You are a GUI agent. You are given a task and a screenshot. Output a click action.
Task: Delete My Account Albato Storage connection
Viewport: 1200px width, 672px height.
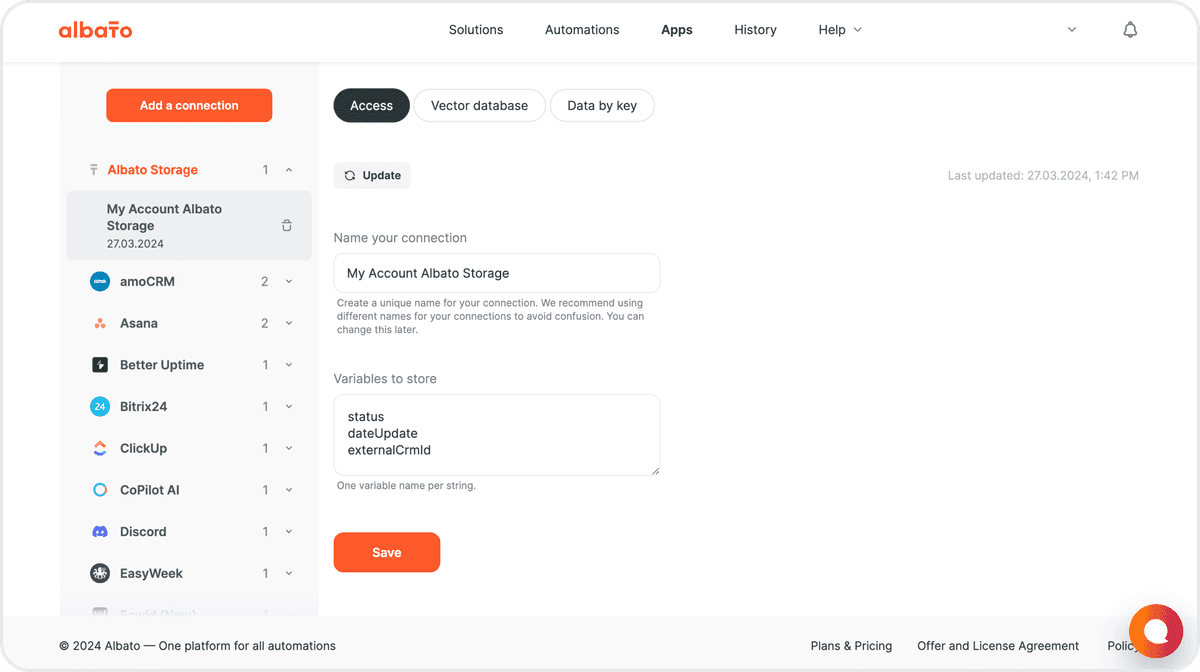coord(287,226)
